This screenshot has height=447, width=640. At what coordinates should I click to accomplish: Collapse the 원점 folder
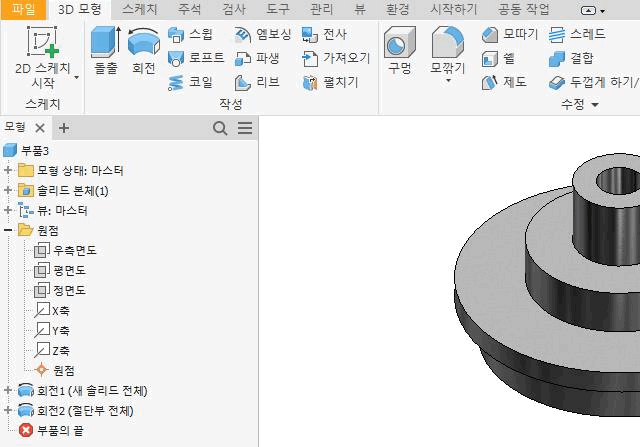pos(8,230)
